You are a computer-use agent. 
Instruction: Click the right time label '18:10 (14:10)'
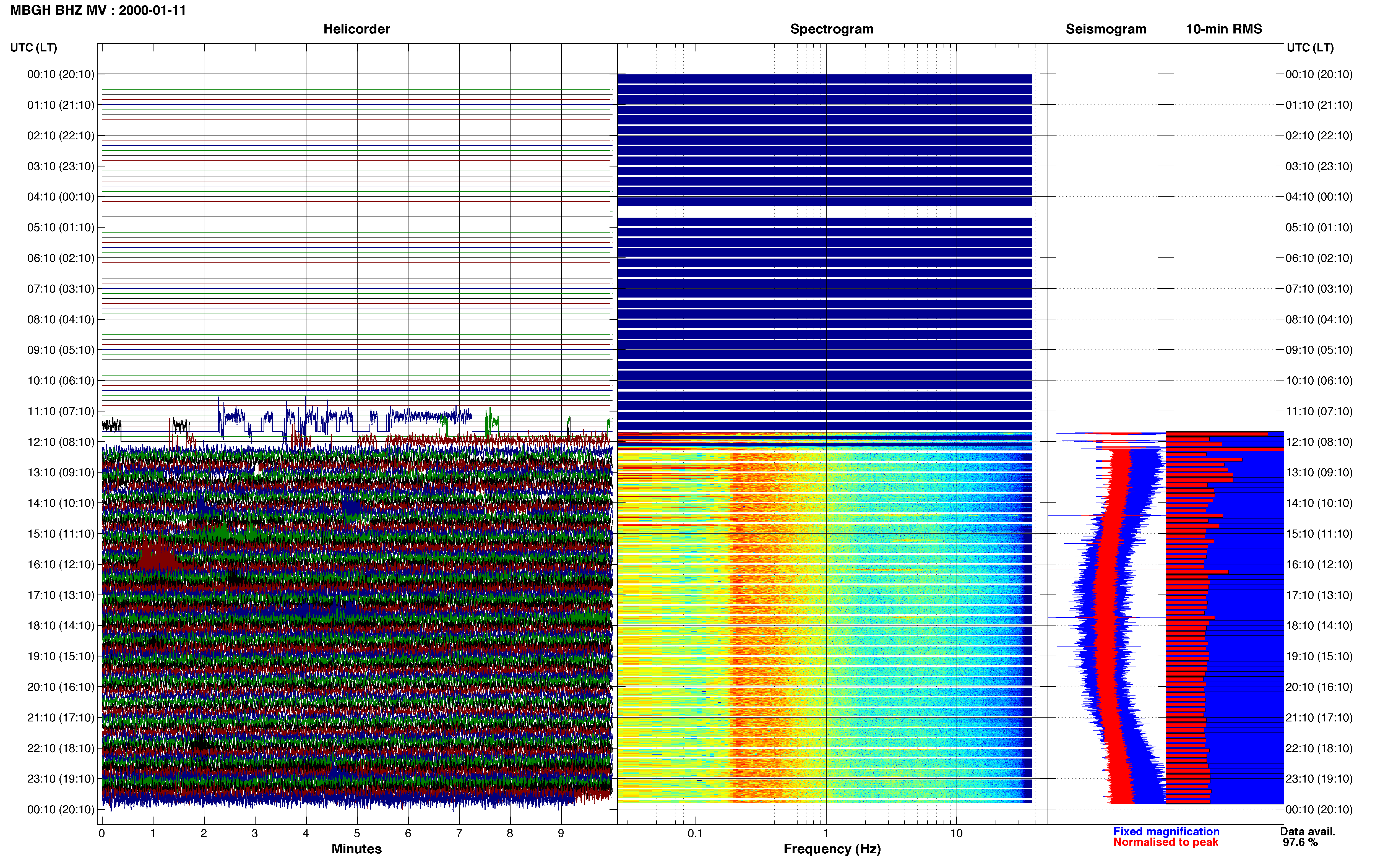1319,626
